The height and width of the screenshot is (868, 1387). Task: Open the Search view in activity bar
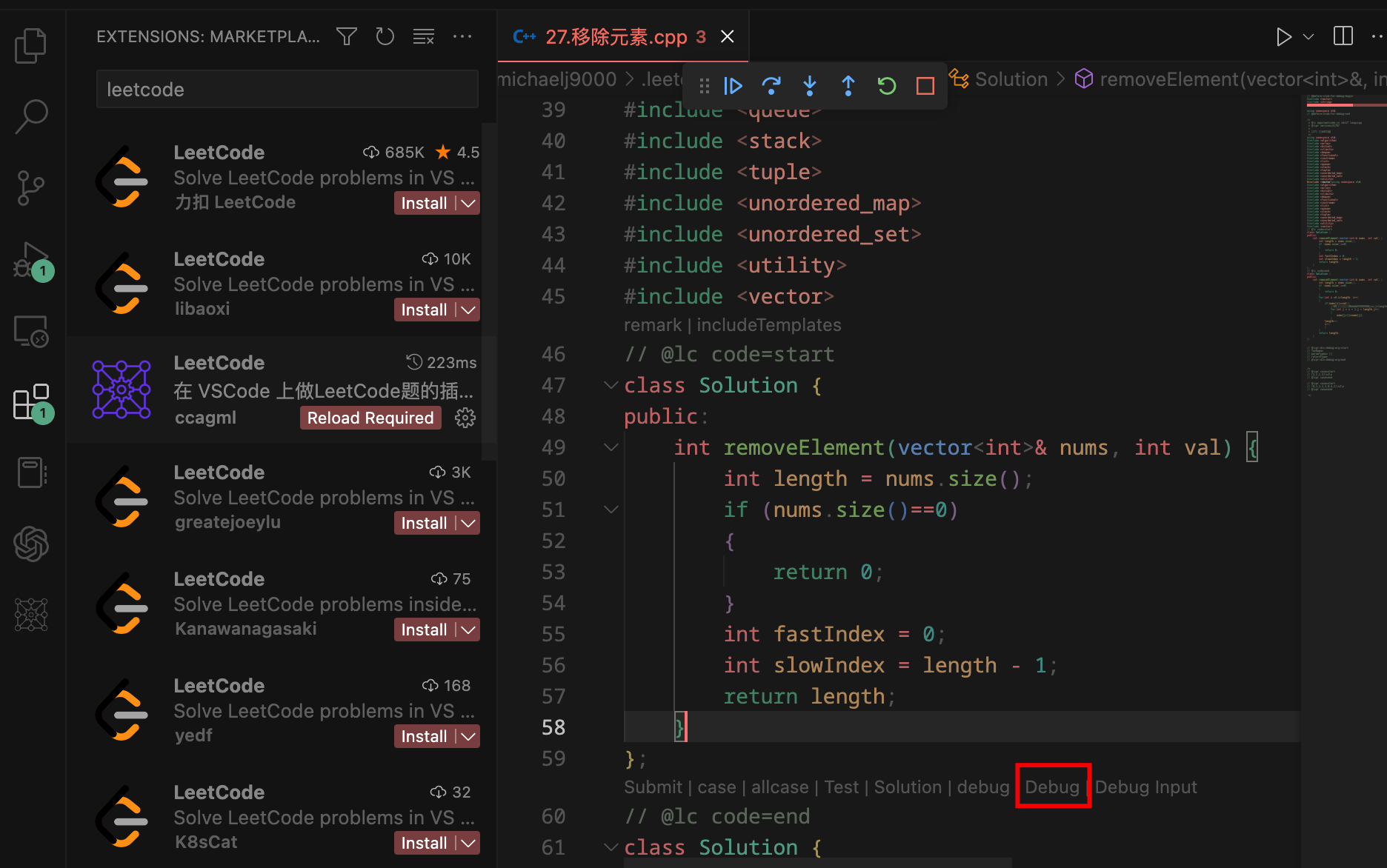(x=31, y=116)
